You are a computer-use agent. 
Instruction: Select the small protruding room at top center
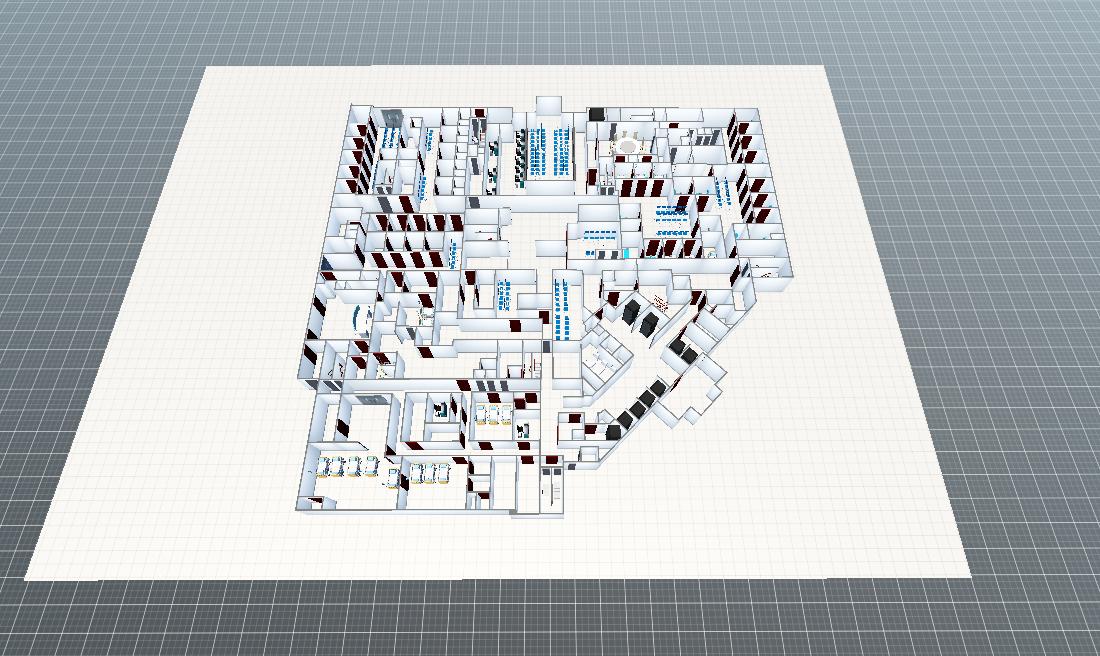(548, 105)
